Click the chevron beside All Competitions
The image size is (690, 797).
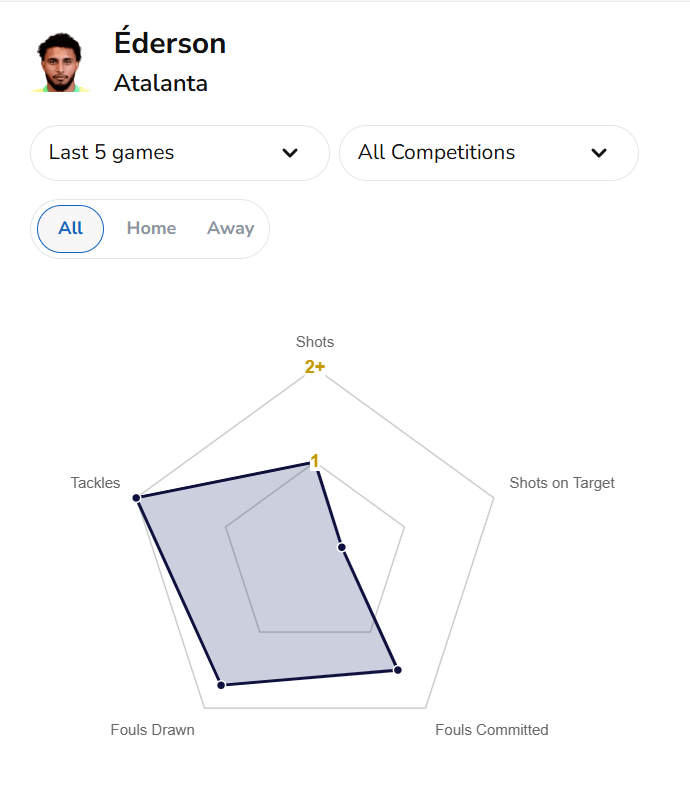pyautogui.click(x=599, y=153)
